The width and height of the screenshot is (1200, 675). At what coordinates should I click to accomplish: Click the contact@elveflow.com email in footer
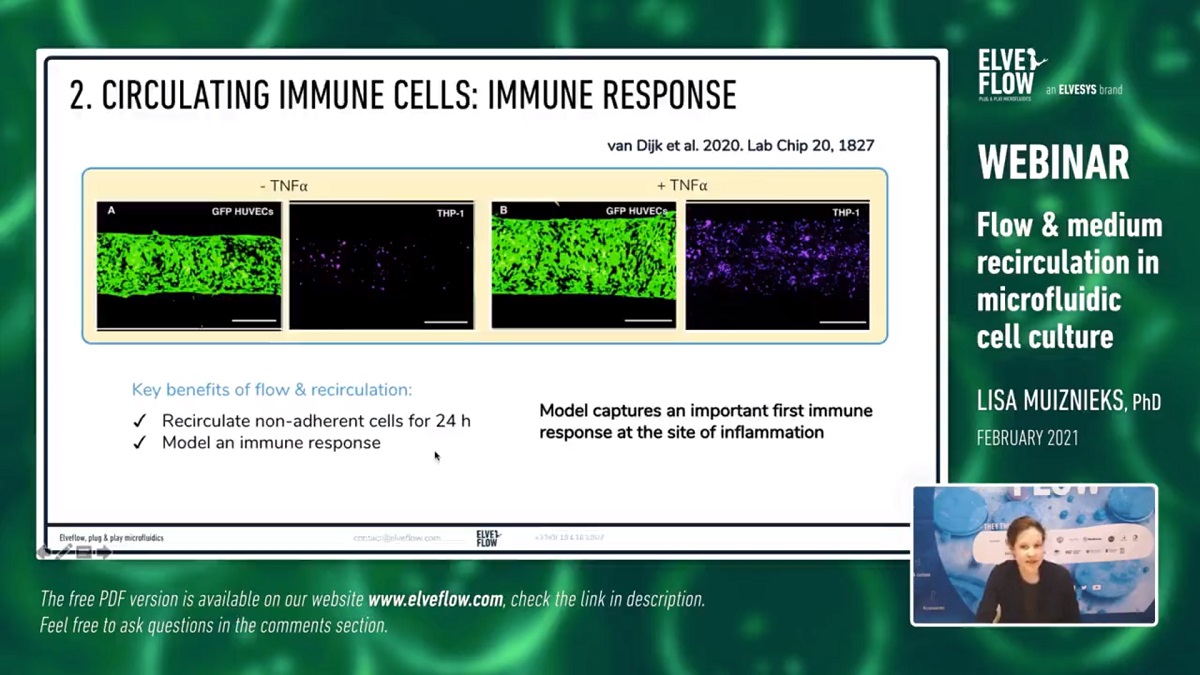(x=396, y=538)
